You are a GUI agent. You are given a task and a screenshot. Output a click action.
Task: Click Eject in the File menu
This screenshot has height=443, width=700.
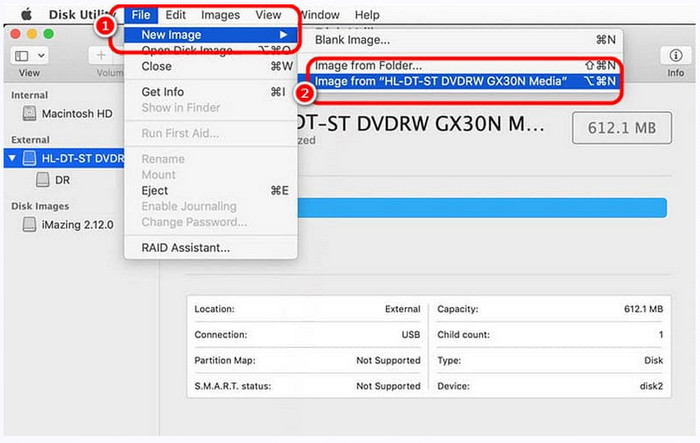point(155,190)
